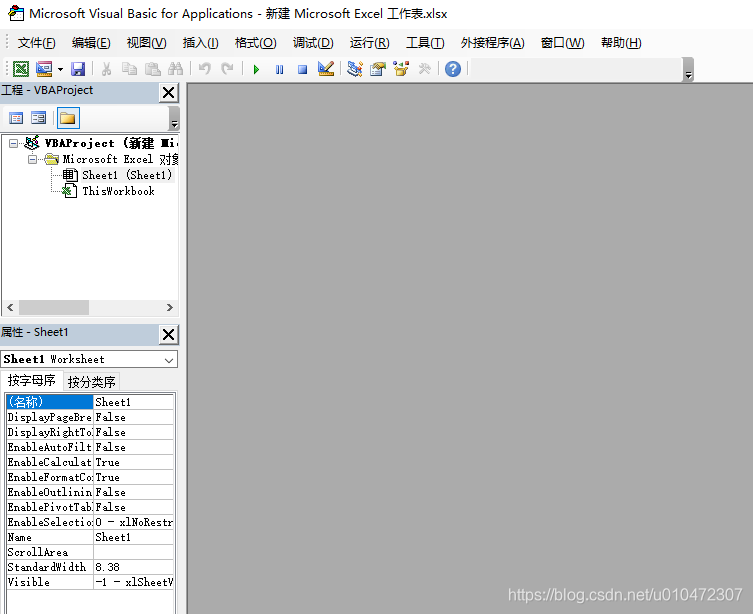Switch to 按分类序 tab
The image size is (753, 614).
[92, 382]
